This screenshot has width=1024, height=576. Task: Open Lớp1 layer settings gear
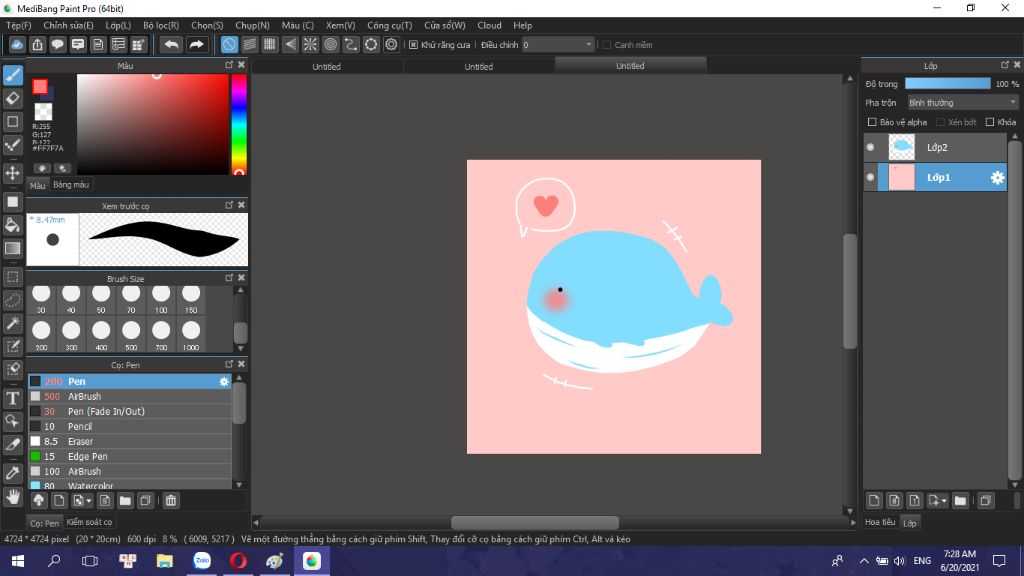(997, 177)
